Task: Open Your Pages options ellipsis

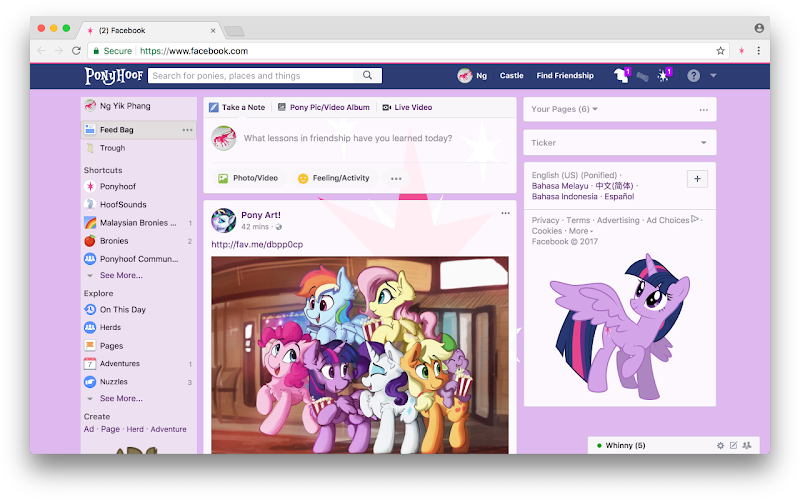Action: [x=704, y=110]
